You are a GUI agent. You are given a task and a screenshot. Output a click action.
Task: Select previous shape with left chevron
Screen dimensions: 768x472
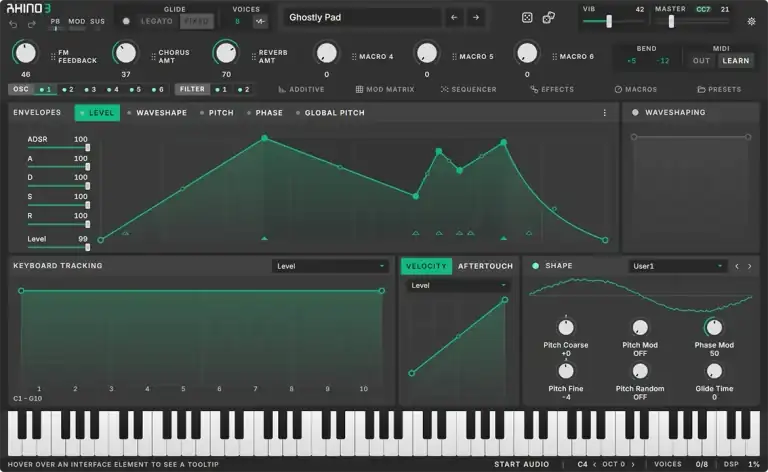tap(737, 266)
